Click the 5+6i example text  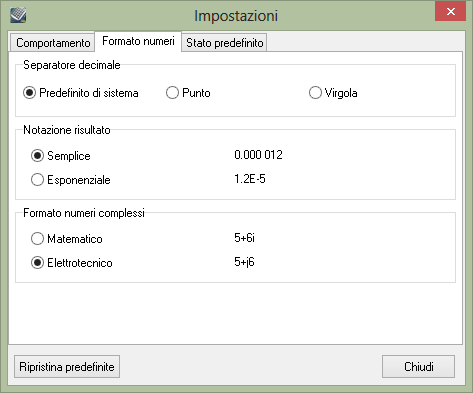point(244,238)
